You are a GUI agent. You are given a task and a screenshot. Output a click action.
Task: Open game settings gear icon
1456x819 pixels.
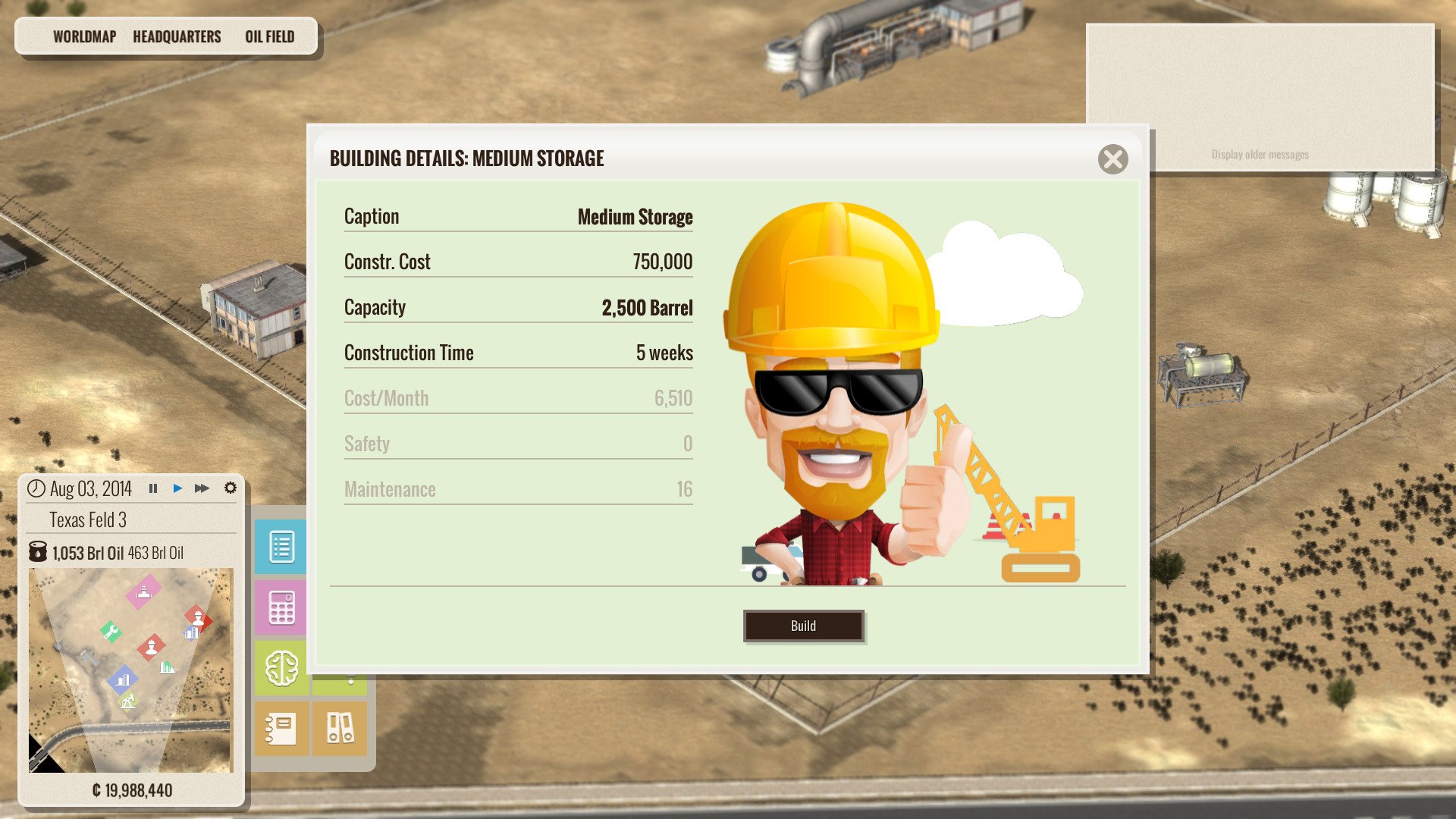click(231, 488)
